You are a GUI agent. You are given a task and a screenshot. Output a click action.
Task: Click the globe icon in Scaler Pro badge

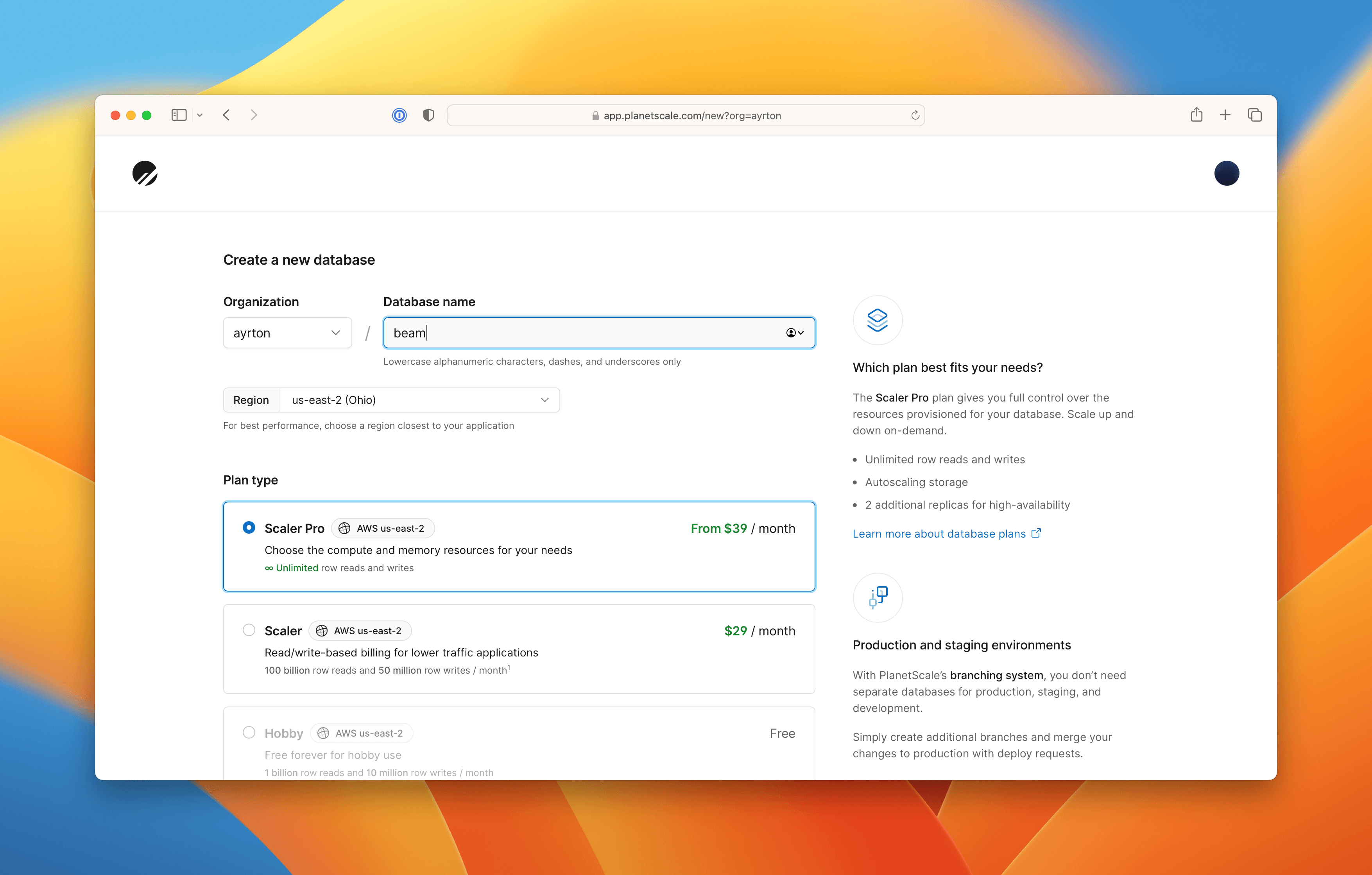pos(344,529)
